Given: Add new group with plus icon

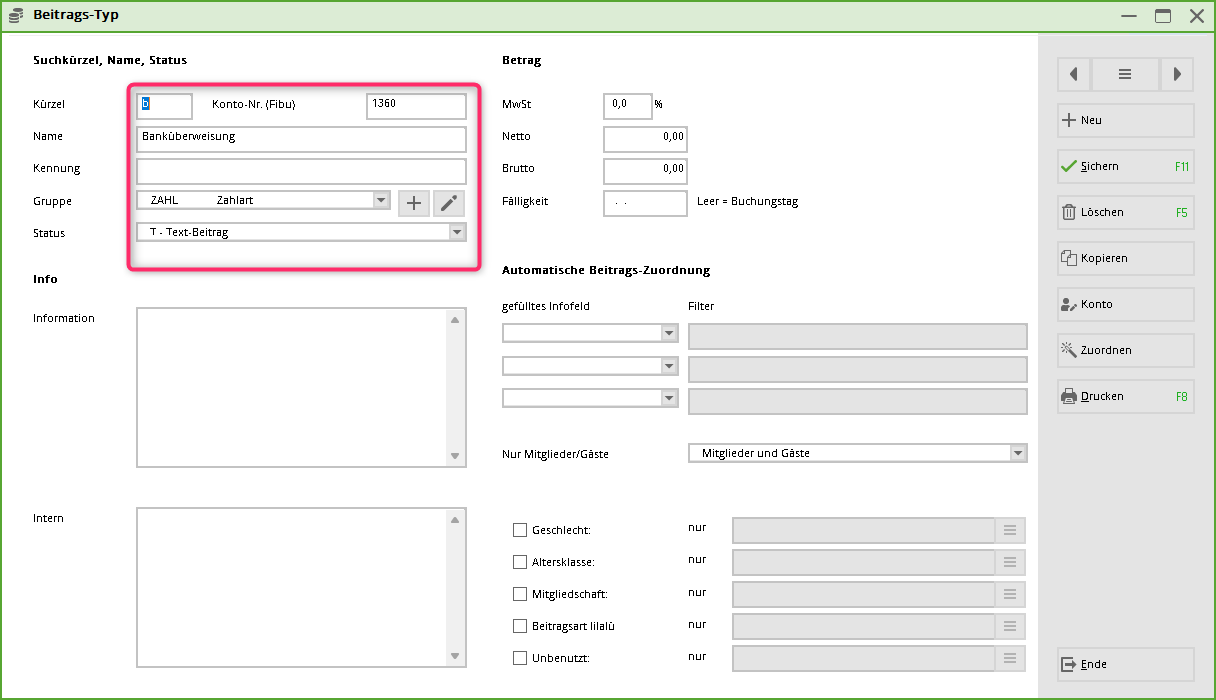Looking at the screenshot, I should point(414,203).
